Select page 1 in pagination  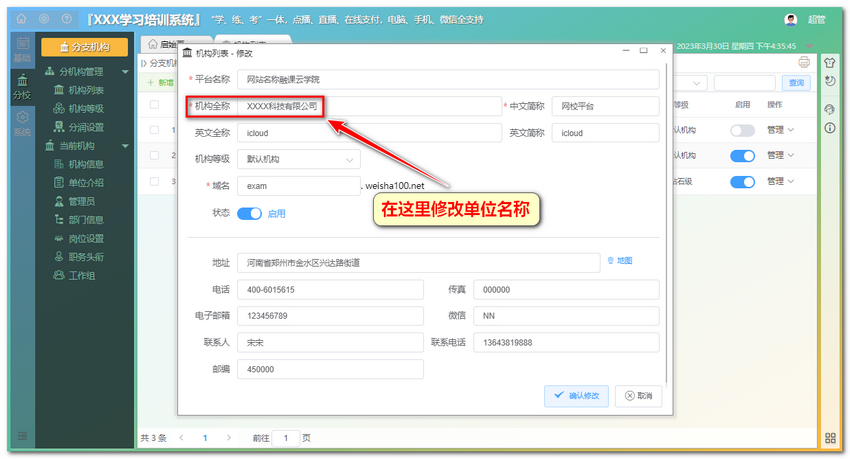coord(205,438)
